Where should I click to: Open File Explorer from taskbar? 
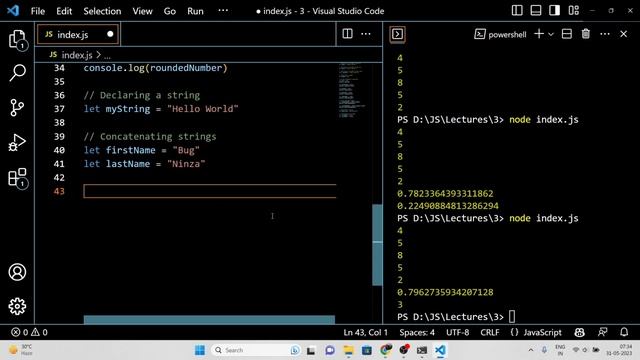[x=348, y=350]
